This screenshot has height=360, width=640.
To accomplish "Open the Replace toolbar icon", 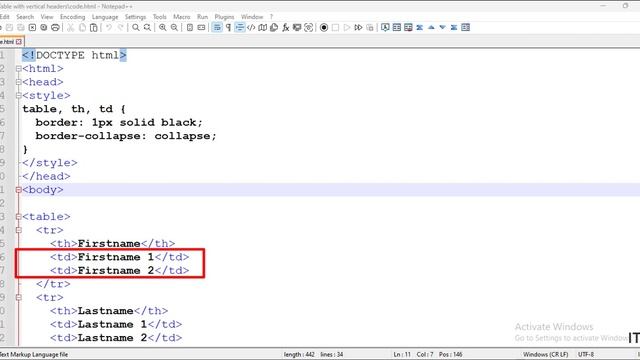I will 147,27.
